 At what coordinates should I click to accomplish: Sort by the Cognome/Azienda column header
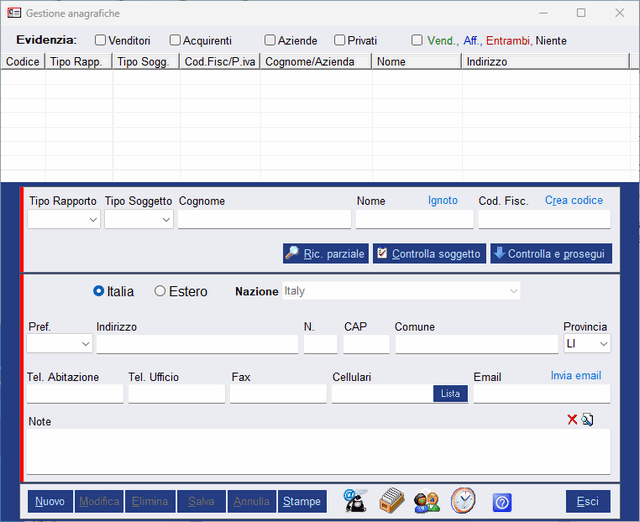click(315, 62)
